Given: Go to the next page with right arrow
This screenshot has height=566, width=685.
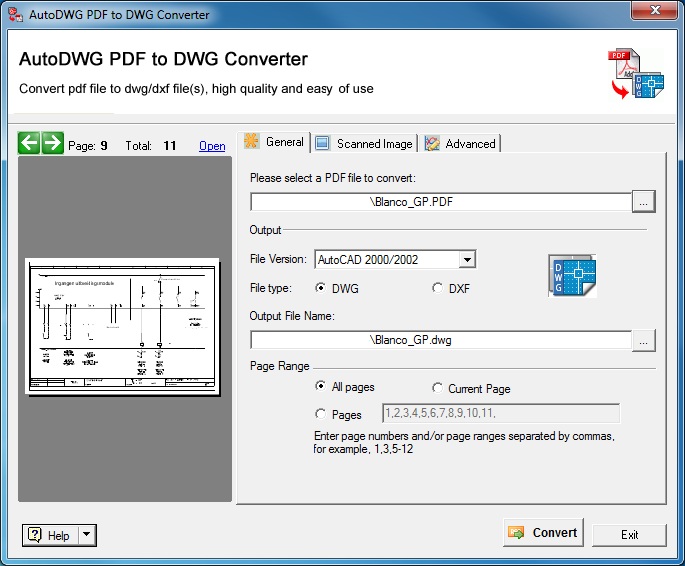Looking at the screenshot, I should pyautogui.click(x=52, y=143).
